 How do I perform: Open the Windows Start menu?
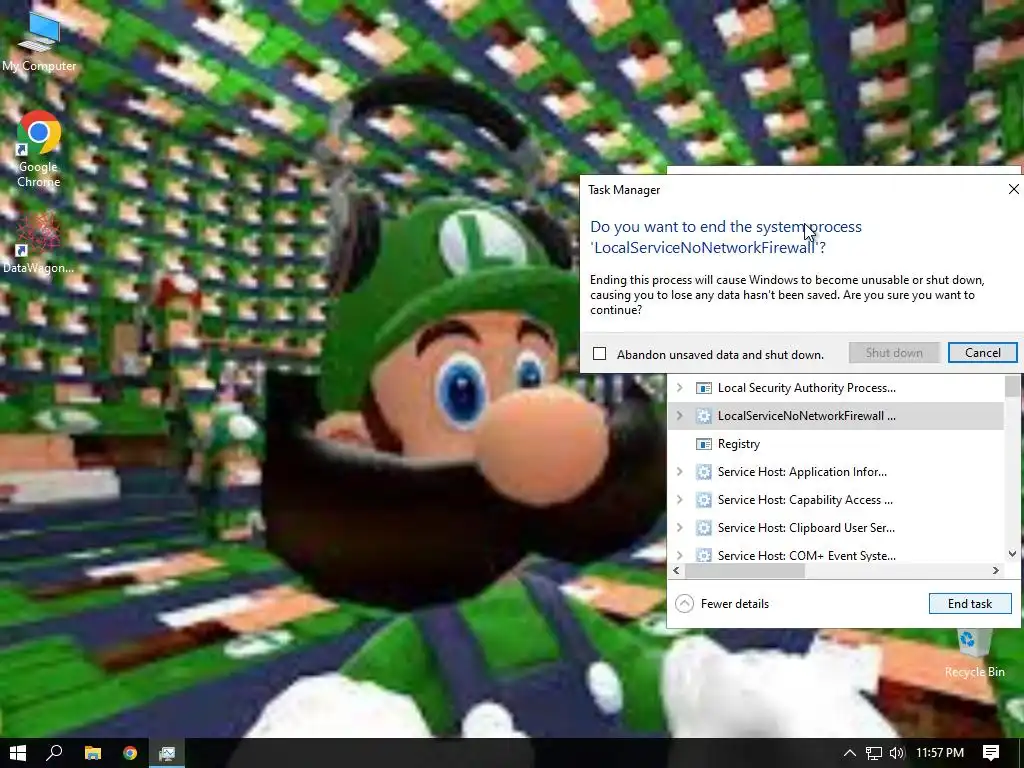[x=18, y=753]
